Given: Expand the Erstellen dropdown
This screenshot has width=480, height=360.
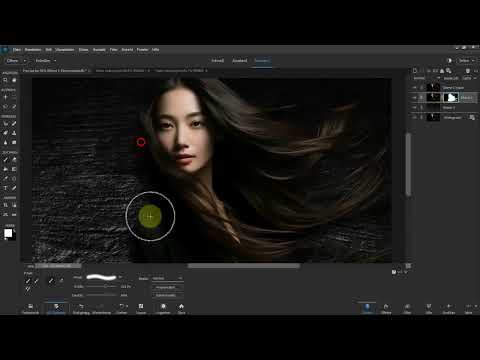Looking at the screenshot, I should coord(55,61).
